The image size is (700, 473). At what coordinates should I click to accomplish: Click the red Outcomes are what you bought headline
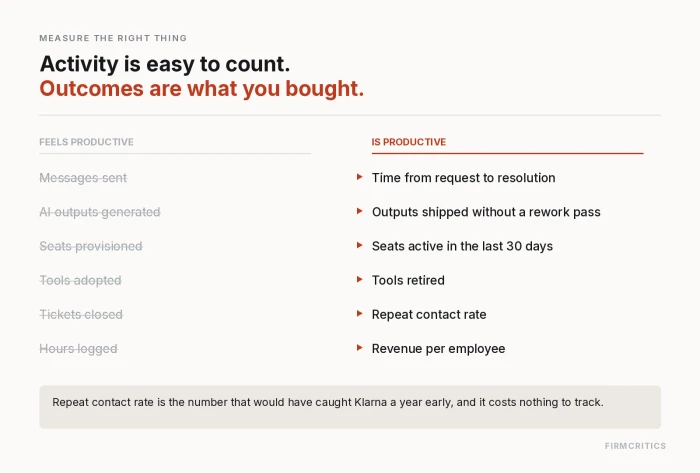pos(202,88)
